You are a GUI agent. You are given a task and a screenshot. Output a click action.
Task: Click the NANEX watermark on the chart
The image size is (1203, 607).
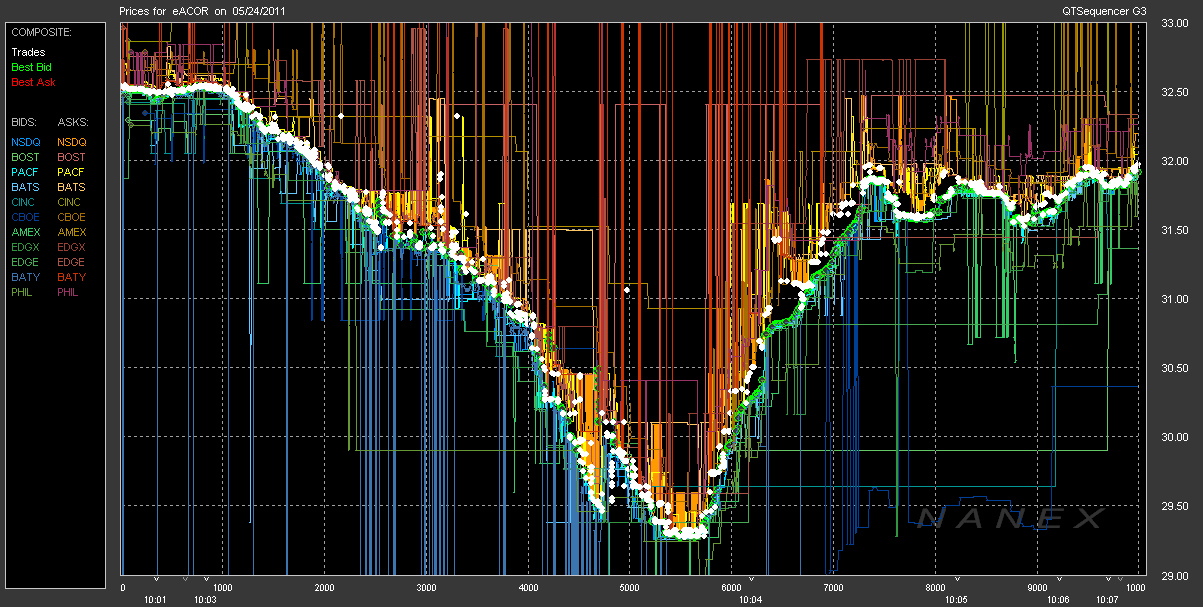pyautogui.click(x=1010, y=517)
